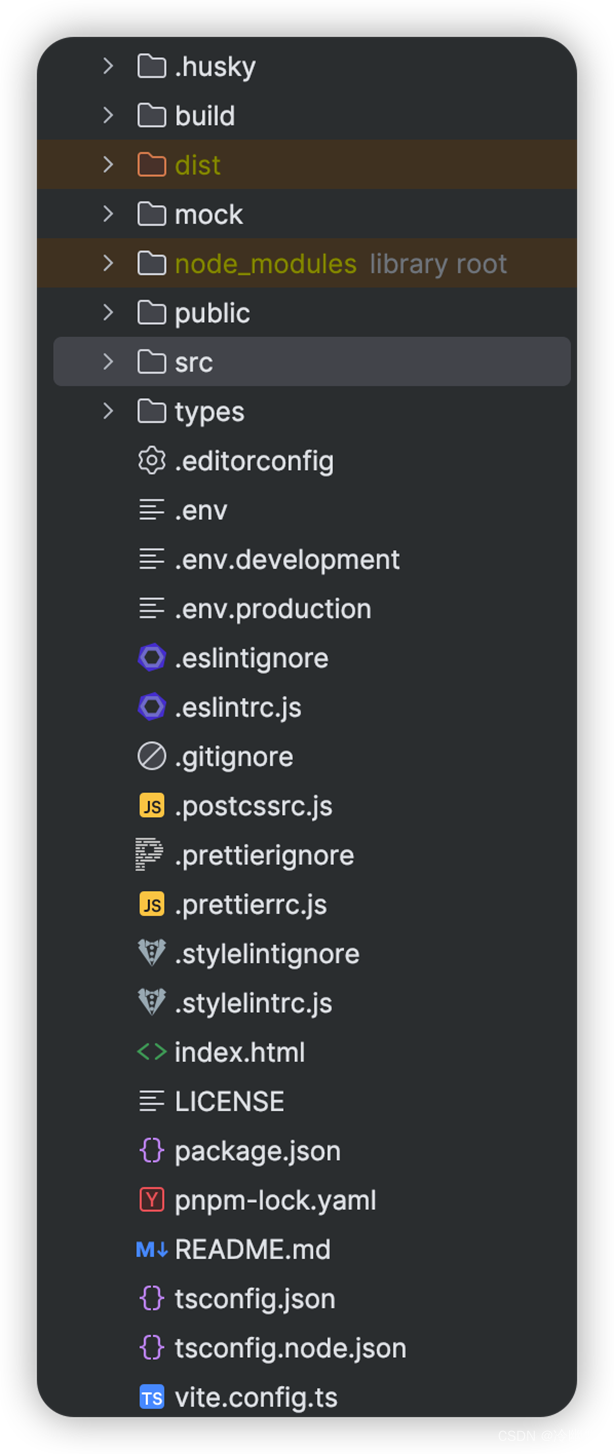Open the vite.config.ts file name
Screen dimensions: 614x1454
tap(256, 1397)
